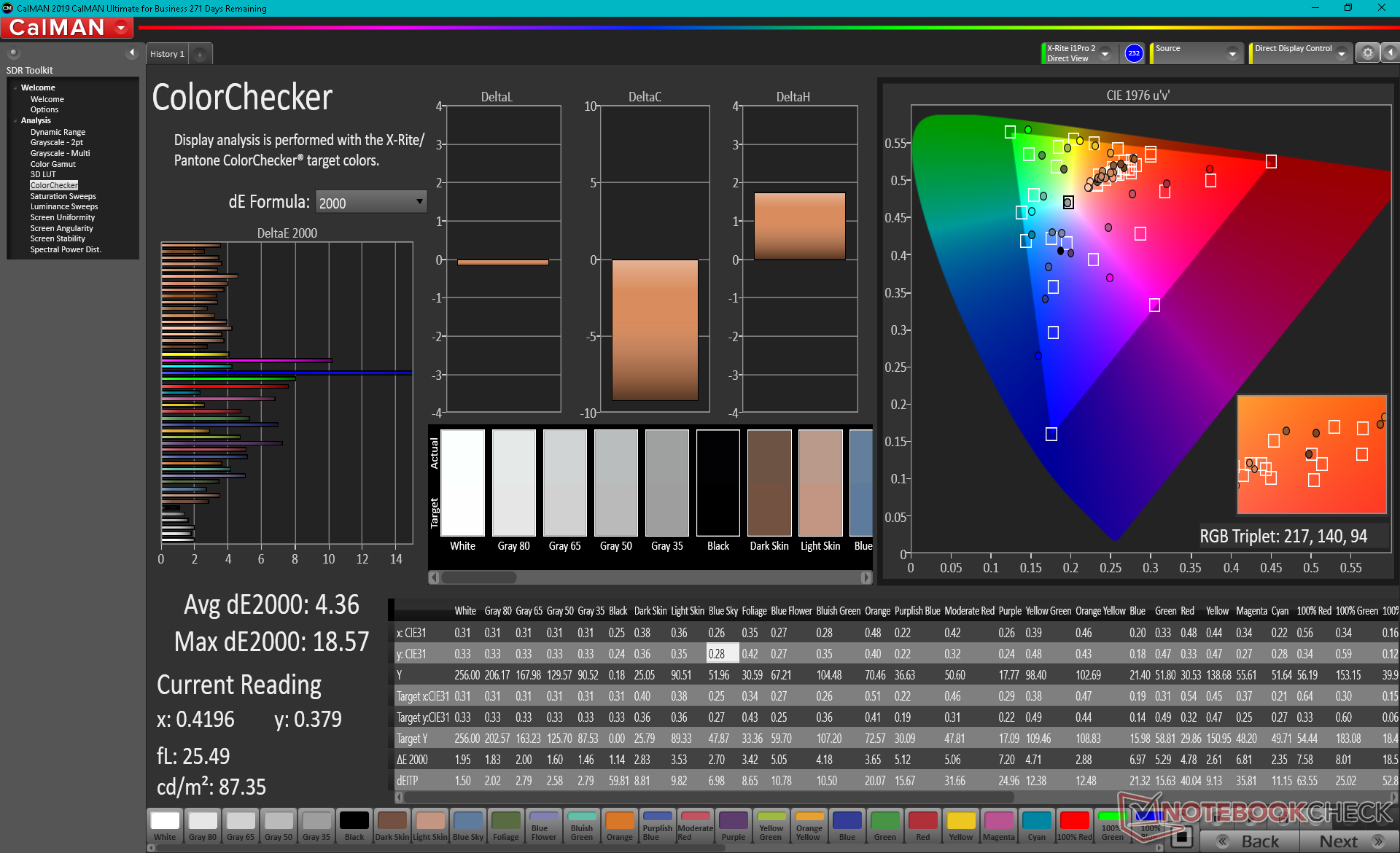
Task: Expand the Direct Display Control dropdown
Action: pos(1341,54)
